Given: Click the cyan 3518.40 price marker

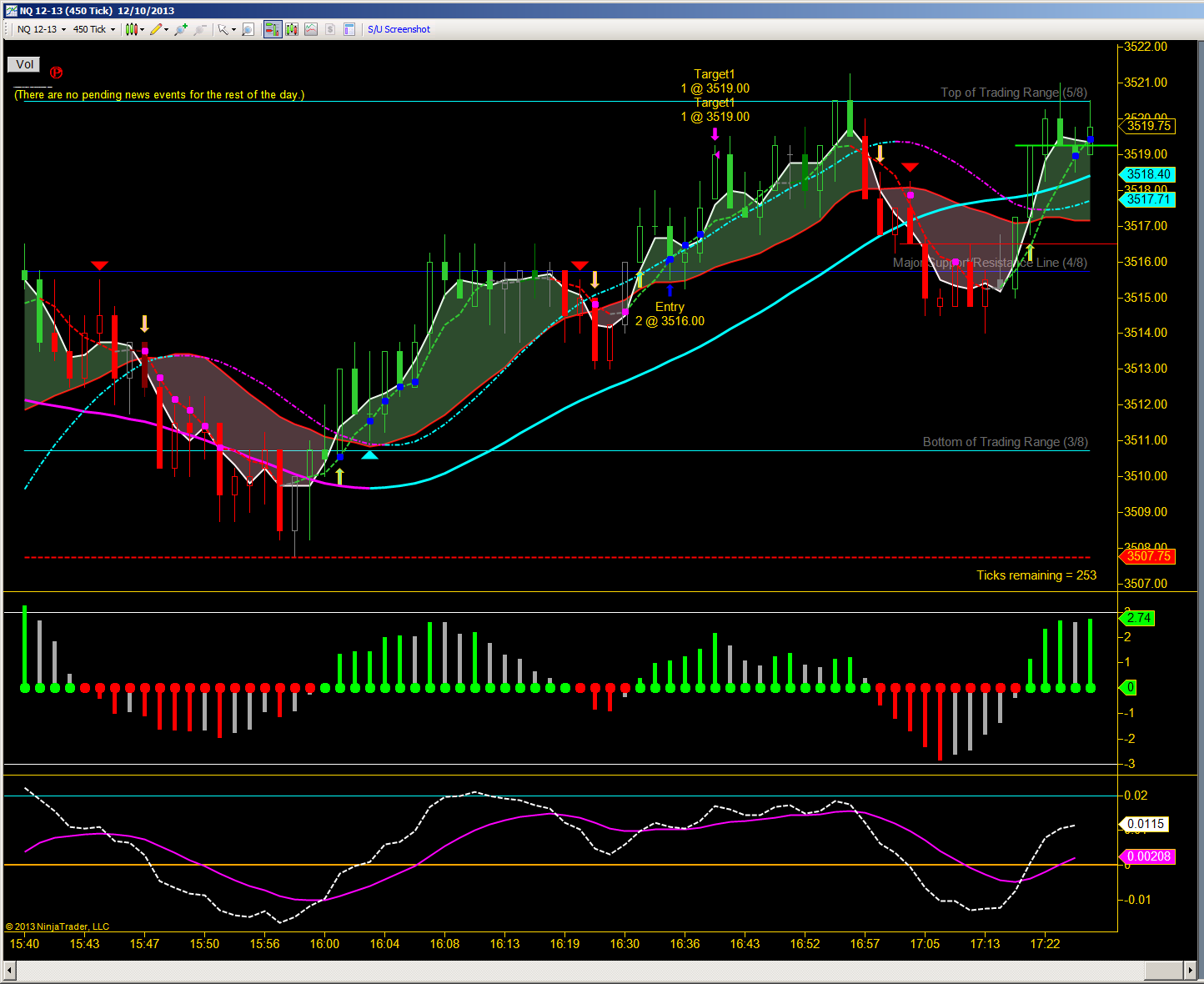Looking at the screenshot, I should (1146, 174).
